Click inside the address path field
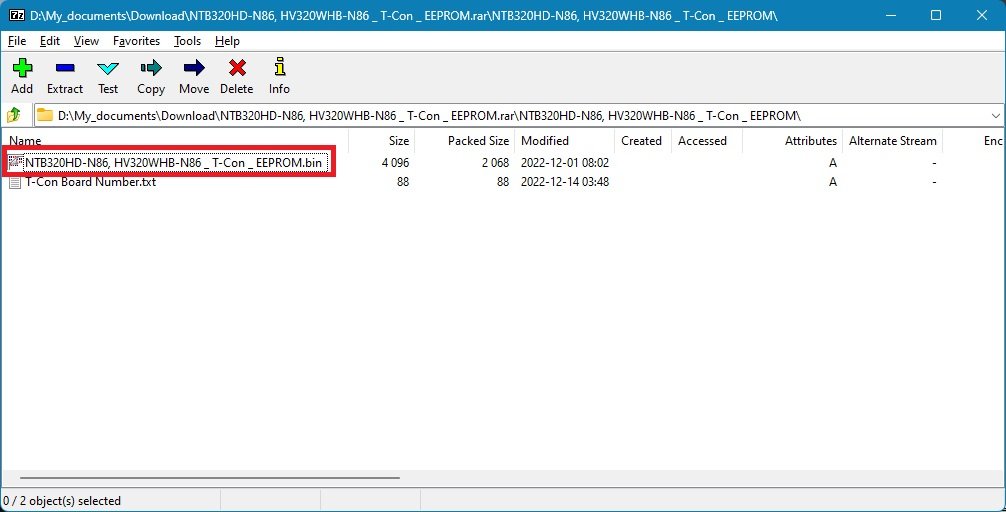This screenshot has height=512, width=1006. [500, 115]
